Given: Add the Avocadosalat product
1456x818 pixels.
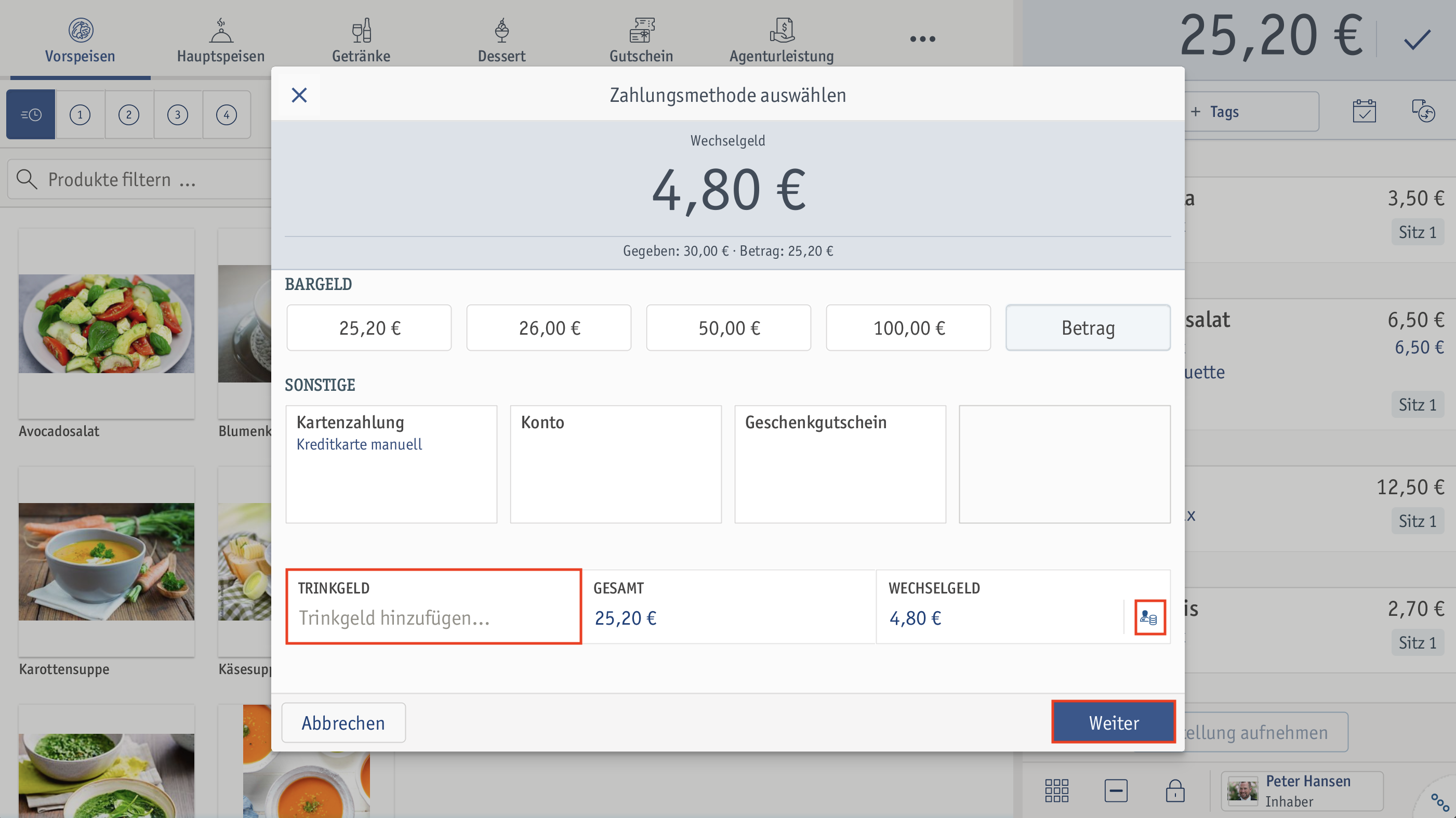Looking at the screenshot, I should tap(106, 335).
